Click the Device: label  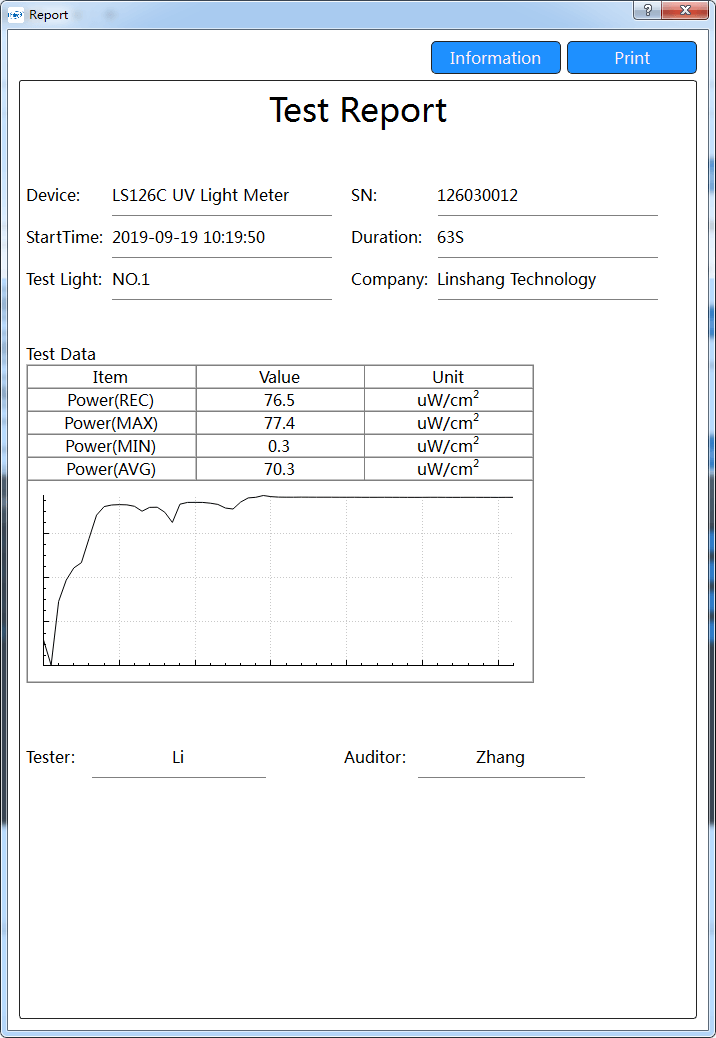pos(53,195)
